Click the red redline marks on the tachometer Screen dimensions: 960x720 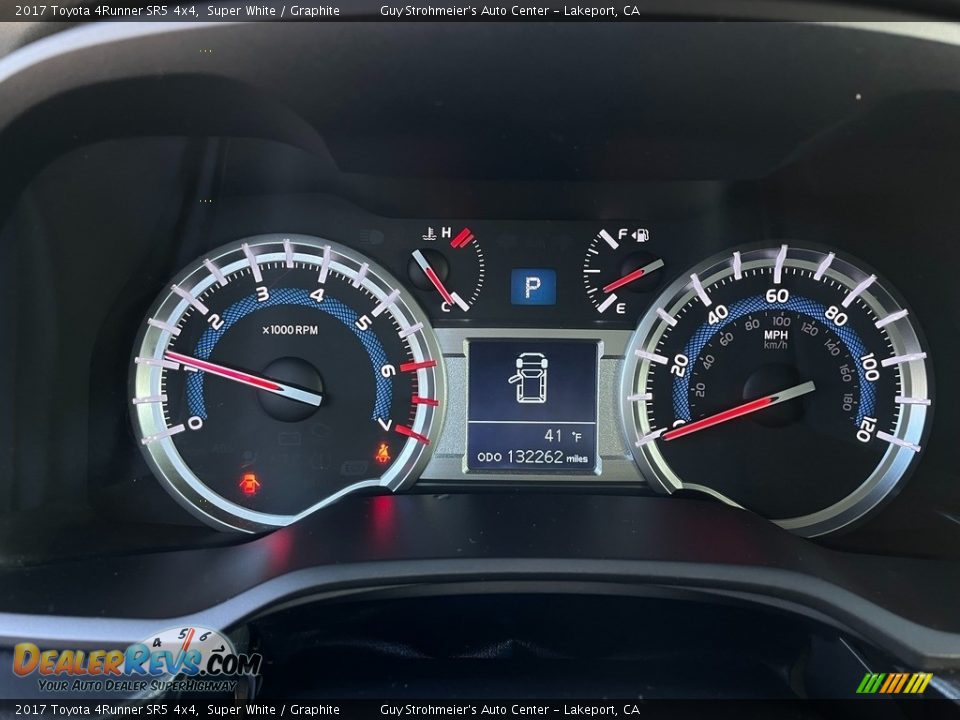pyautogui.click(x=416, y=401)
